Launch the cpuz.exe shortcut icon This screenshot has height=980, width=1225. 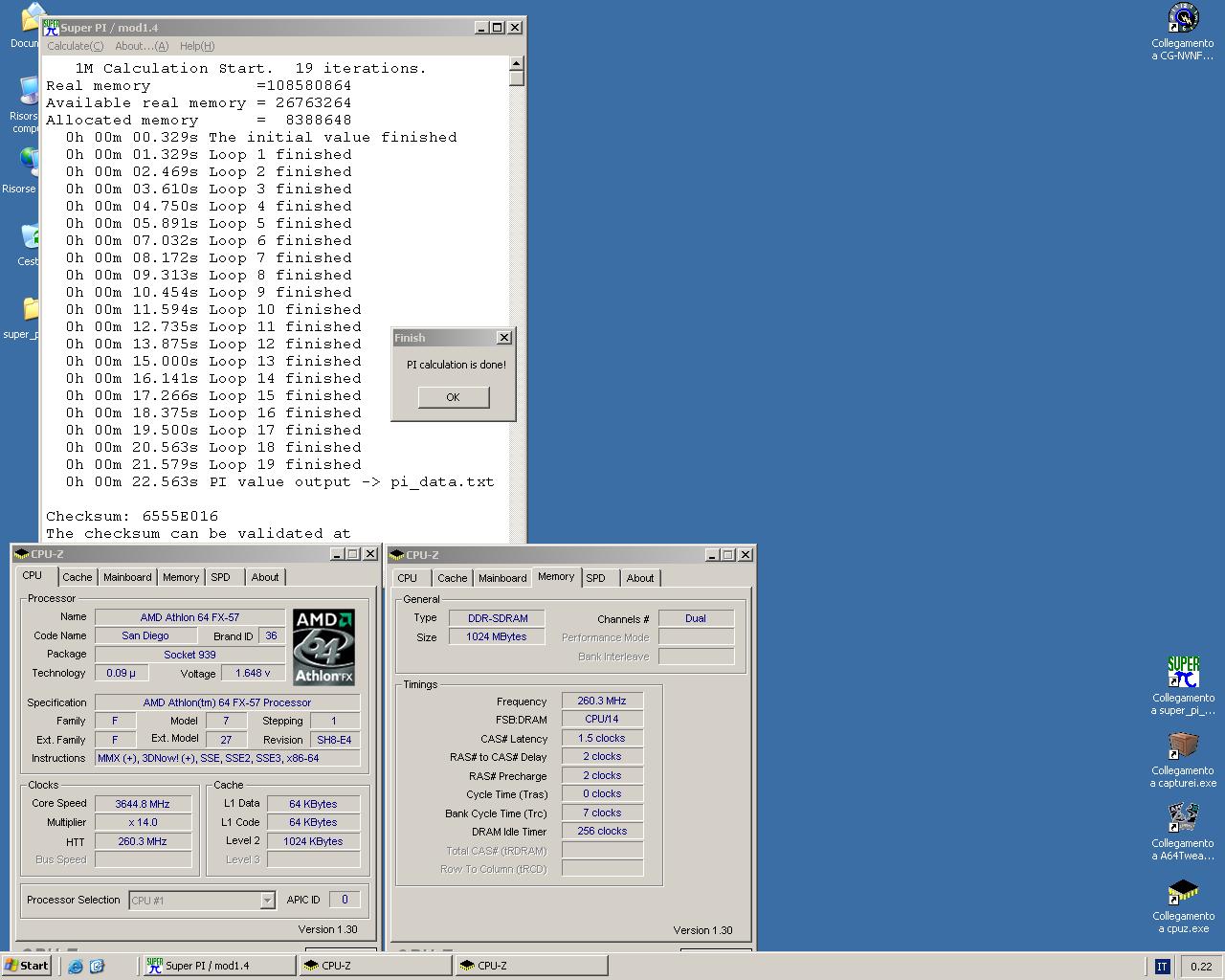tap(1183, 891)
